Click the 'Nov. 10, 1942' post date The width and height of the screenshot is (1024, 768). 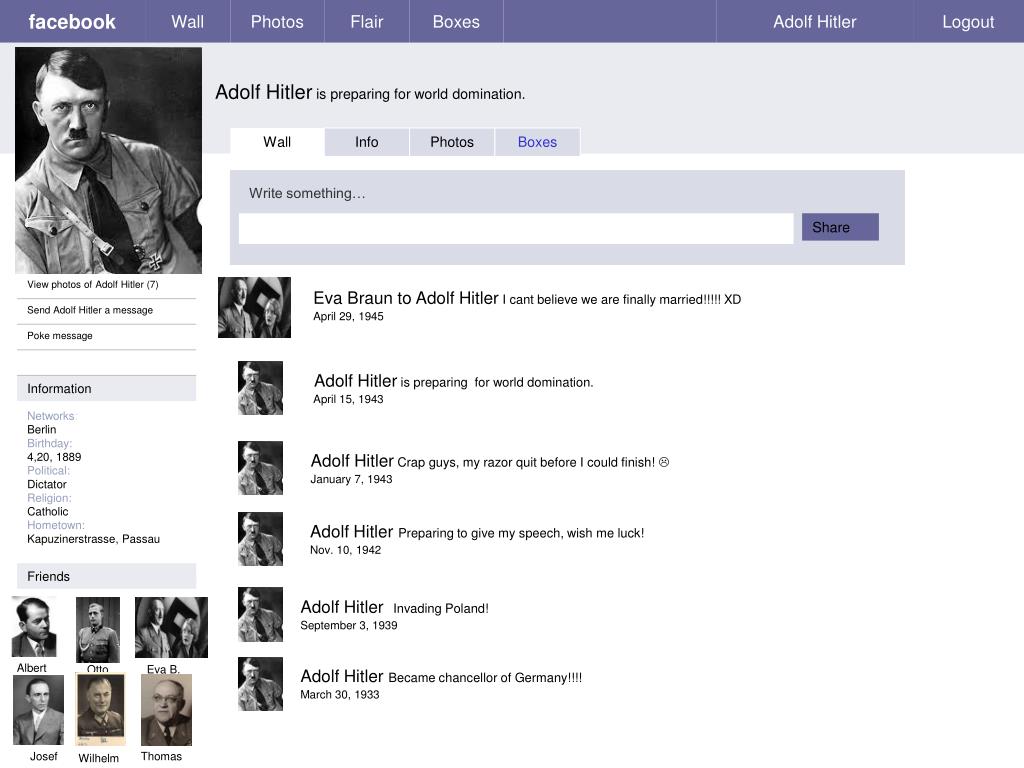point(345,550)
